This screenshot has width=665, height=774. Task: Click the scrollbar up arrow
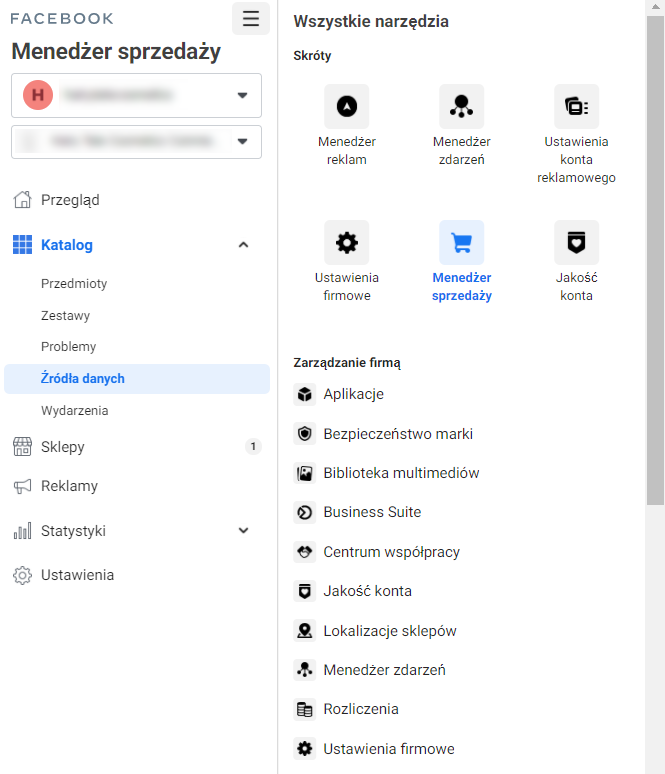click(655, 7)
